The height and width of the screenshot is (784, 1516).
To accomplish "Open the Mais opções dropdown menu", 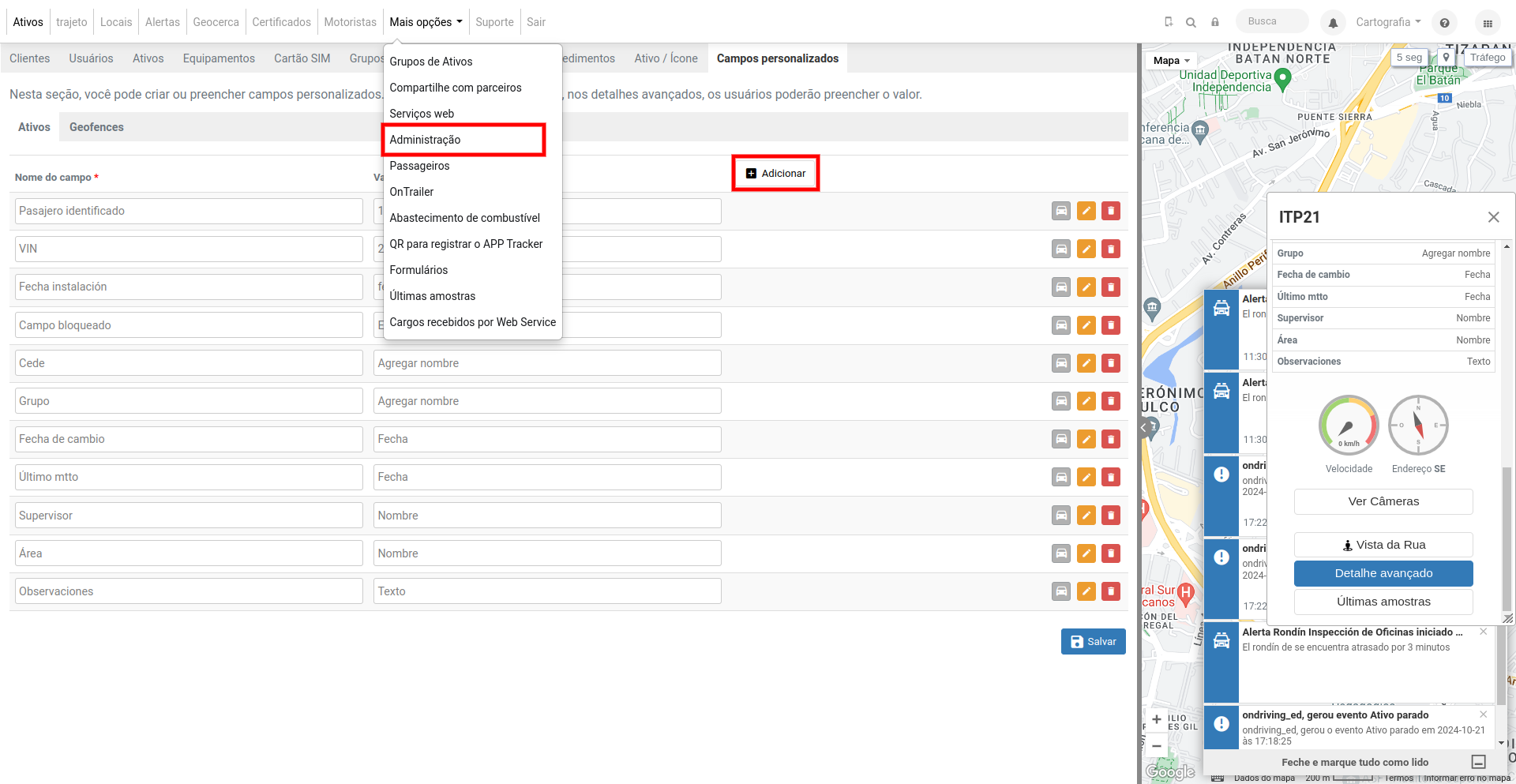I will (426, 22).
